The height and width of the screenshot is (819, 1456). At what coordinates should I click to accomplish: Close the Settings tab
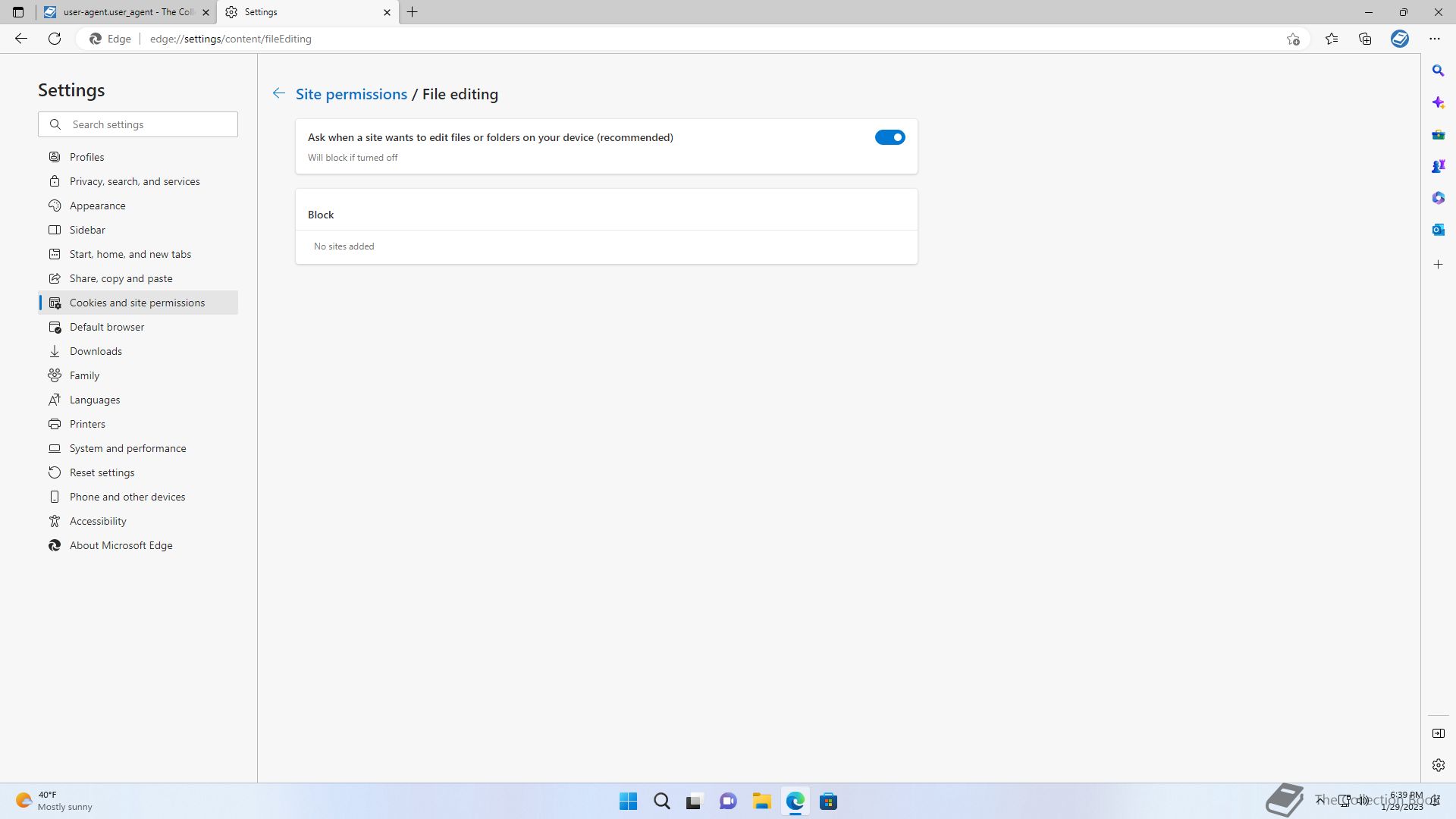[x=387, y=12]
